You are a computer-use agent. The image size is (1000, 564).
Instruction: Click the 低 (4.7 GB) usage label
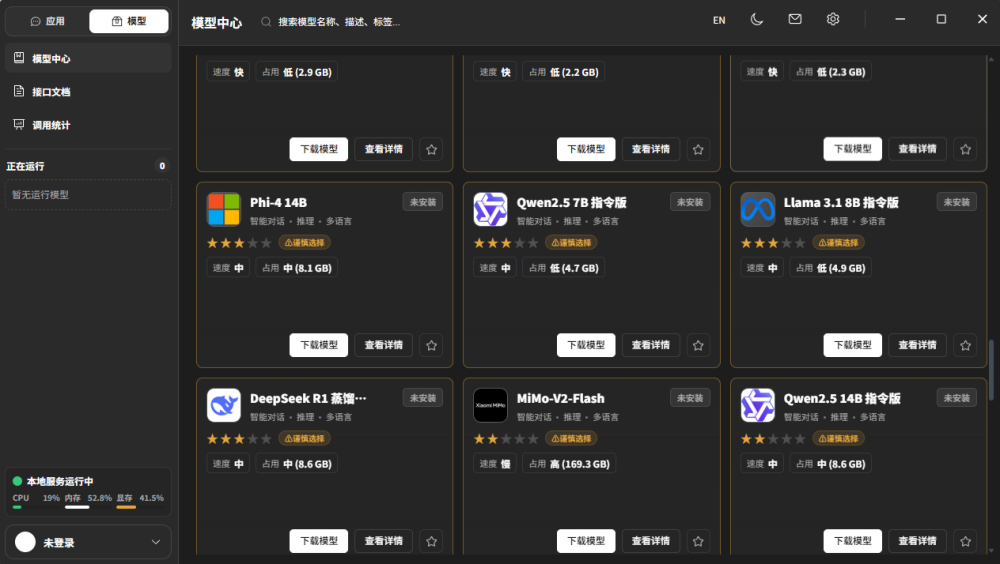click(x=564, y=268)
